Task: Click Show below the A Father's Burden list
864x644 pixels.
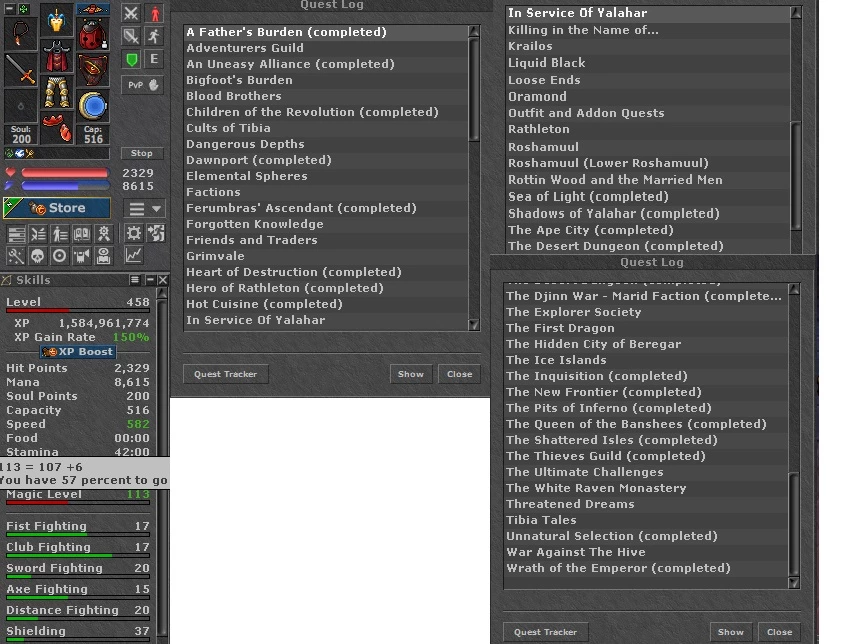Action: [411, 374]
